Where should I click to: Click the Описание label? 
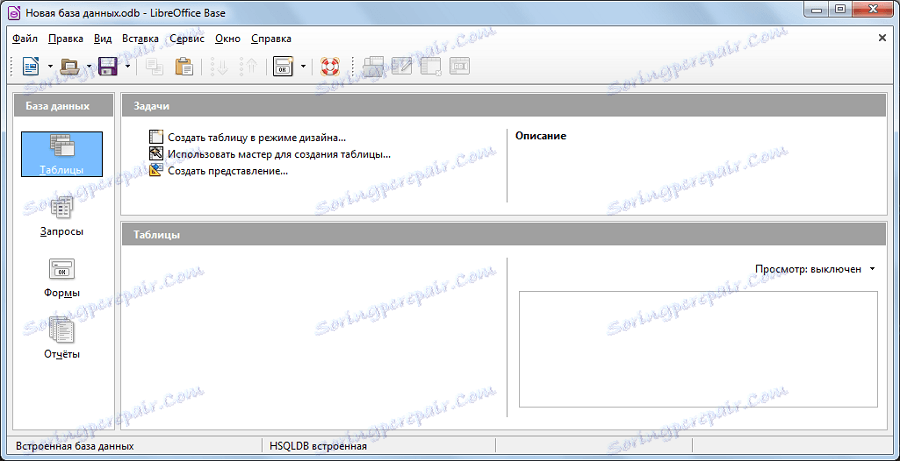[x=541, y=136]
